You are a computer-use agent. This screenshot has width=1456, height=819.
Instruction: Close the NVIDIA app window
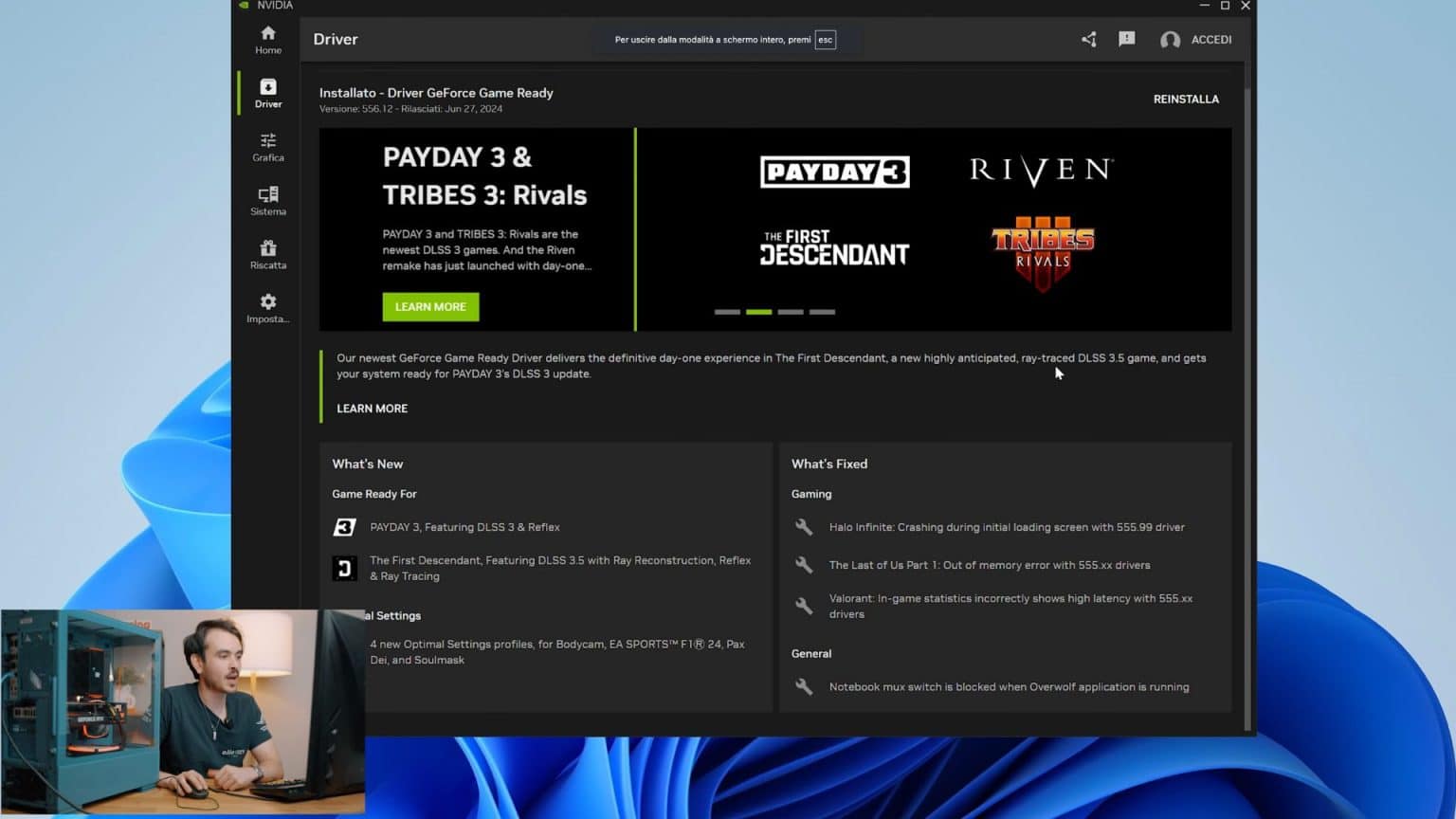tap(1246, 6)
